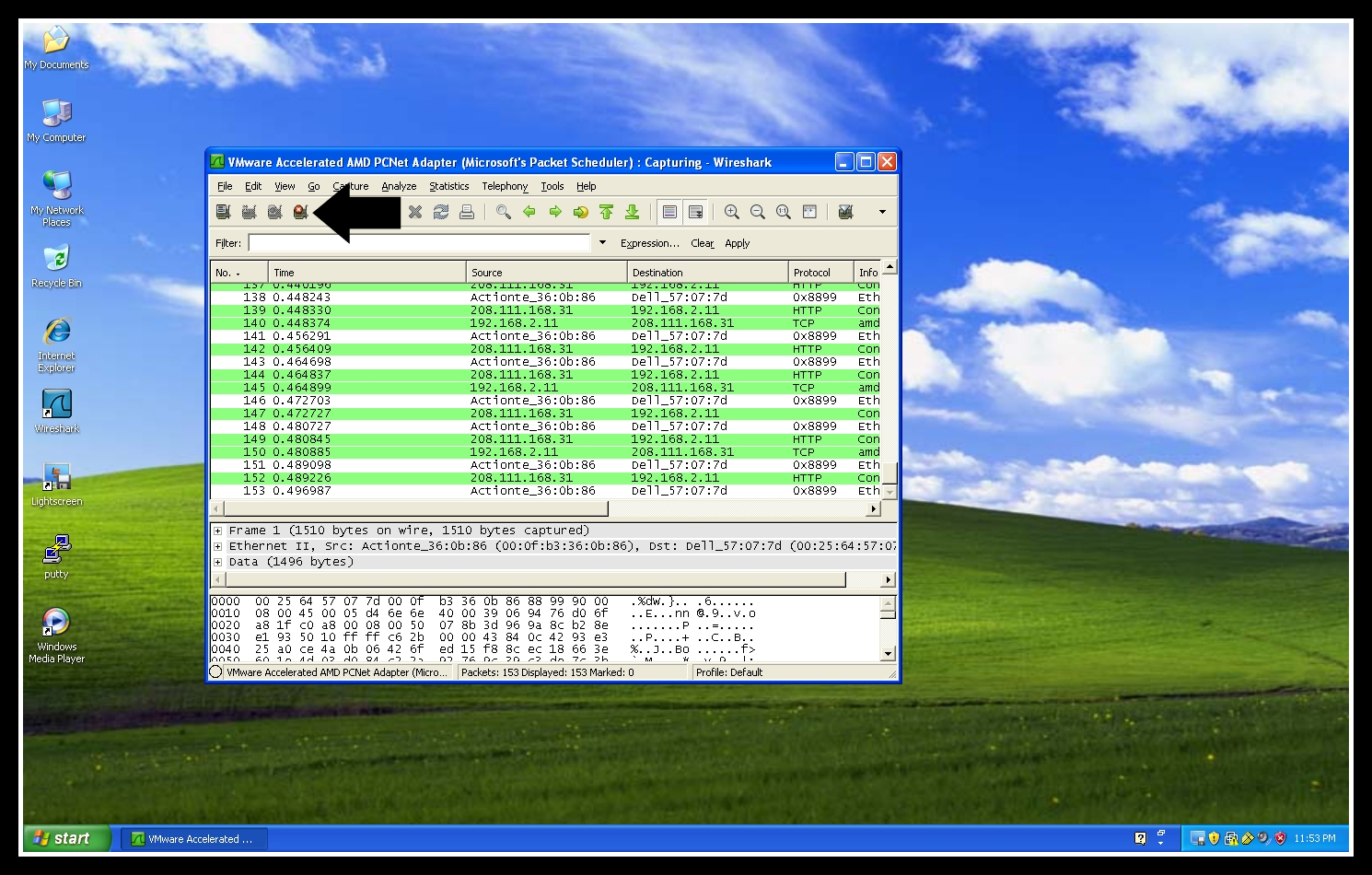The image size is (1372, 875).
Task: Close the capture file with X icon
Action: (415, 212)
